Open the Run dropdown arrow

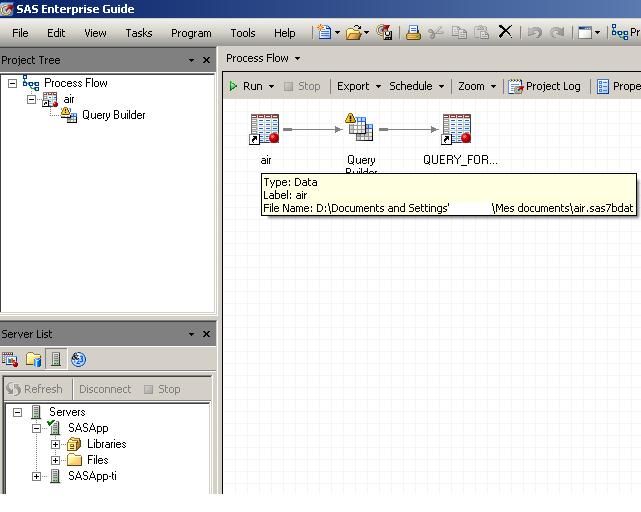(271, 87)
